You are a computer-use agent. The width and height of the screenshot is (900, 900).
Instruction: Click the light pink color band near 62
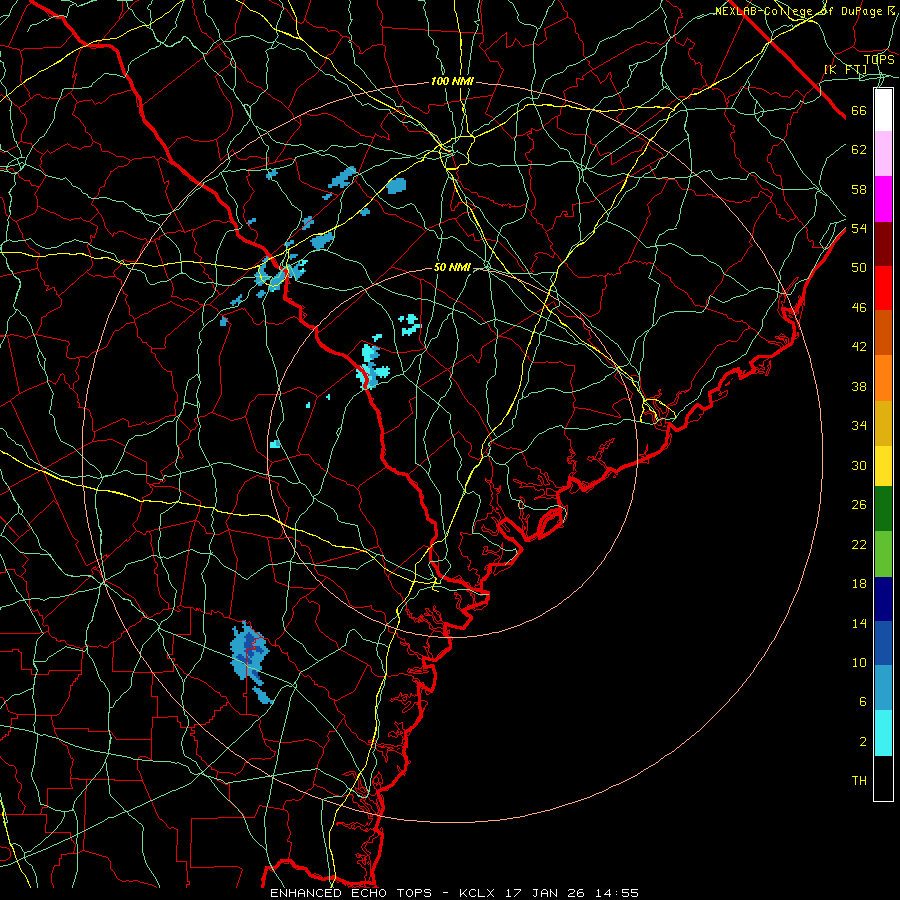tap(883, 154)
